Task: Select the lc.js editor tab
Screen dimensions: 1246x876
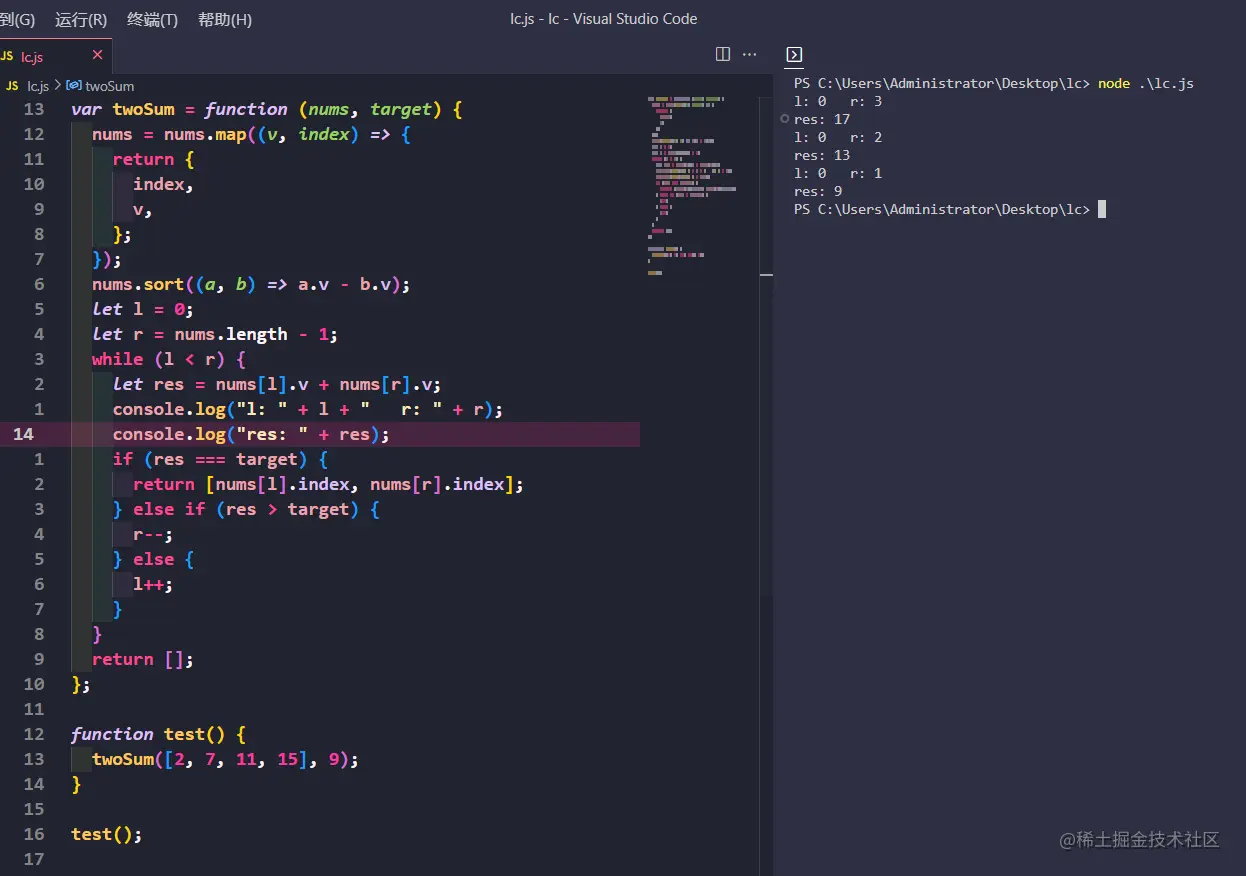Action: pyautogui.click(x=56, y=56)
